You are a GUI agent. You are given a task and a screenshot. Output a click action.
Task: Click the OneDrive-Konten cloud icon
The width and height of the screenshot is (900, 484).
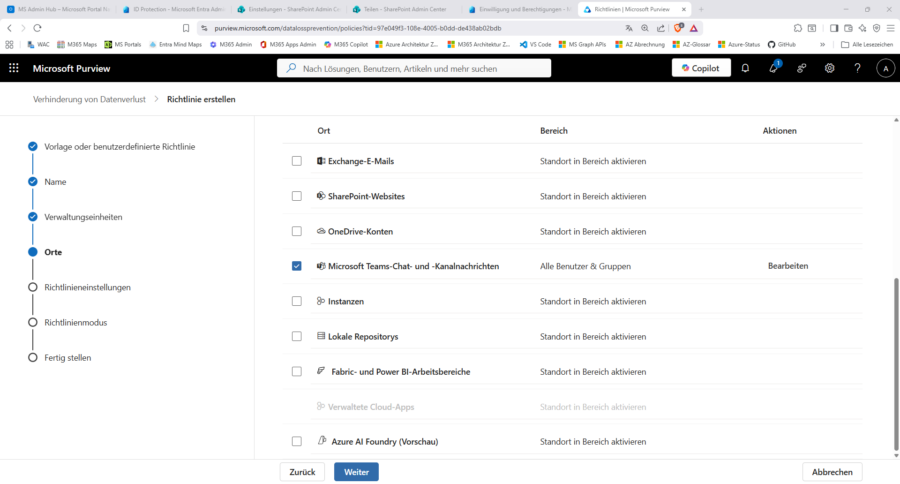pos(321,231)
